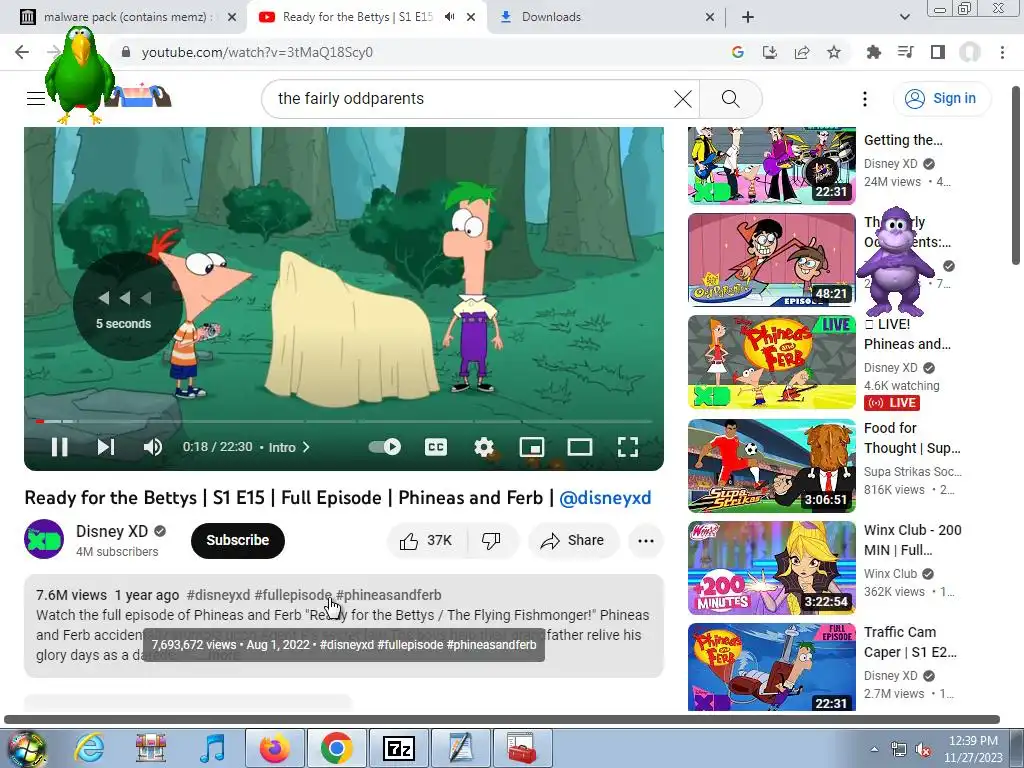Screen dimensions: 1024x768
Task: Click the address bar URL
Action: click(x=257, y=52)
